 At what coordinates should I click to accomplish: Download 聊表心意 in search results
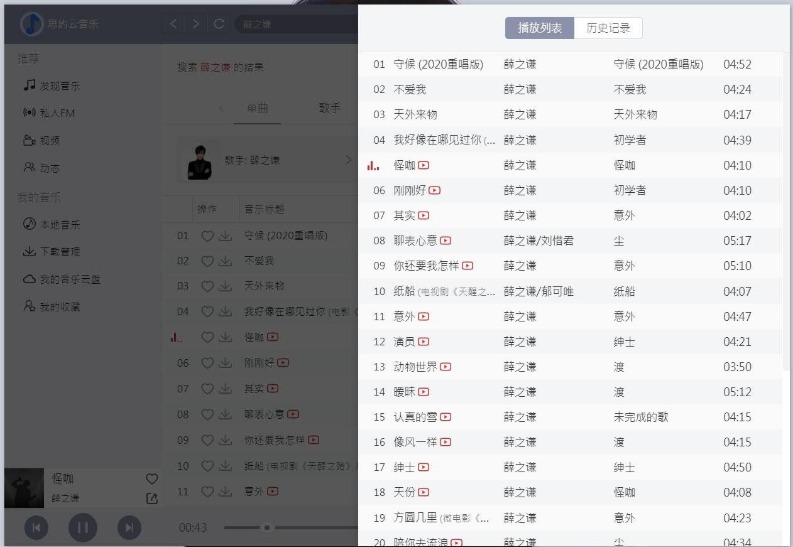point(226,415)
